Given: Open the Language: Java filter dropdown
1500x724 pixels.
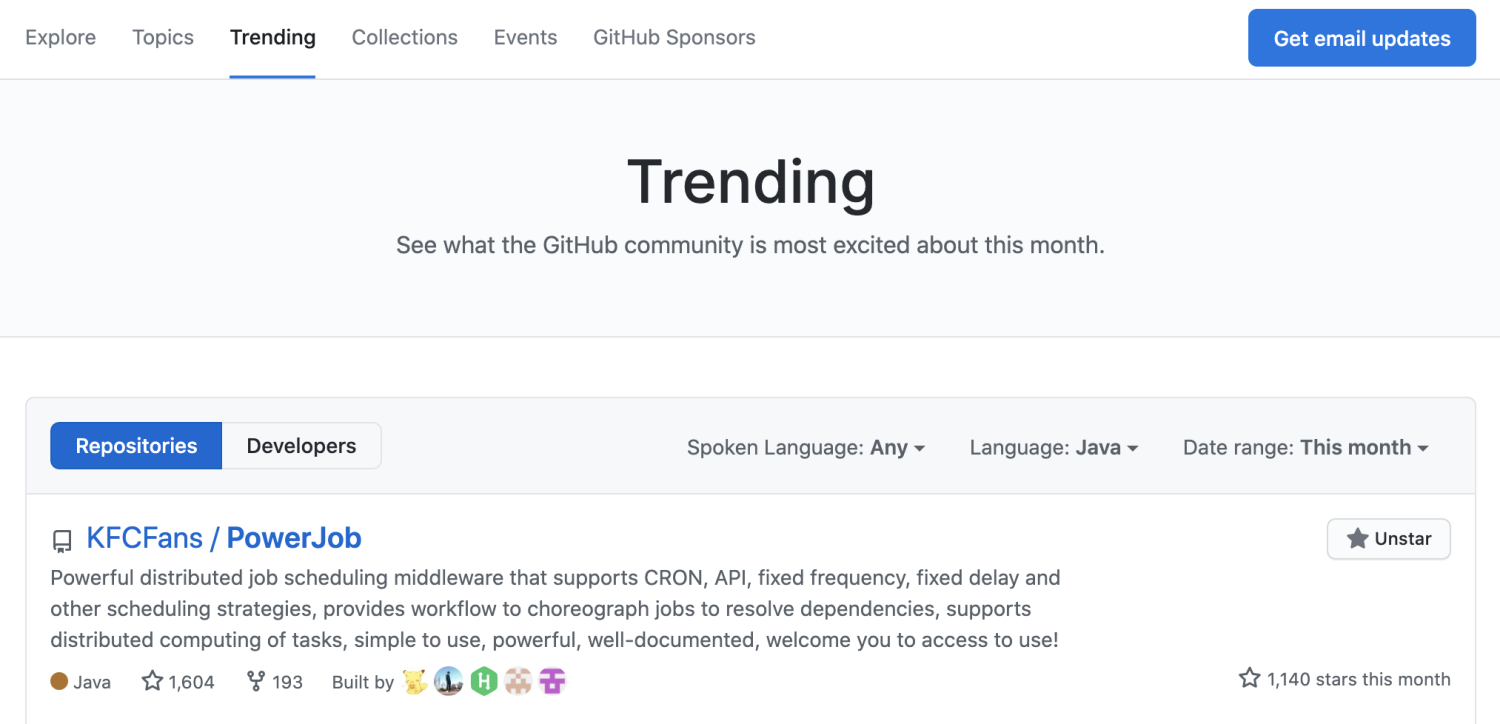Looking at the screenshot, I should 1054,447.
